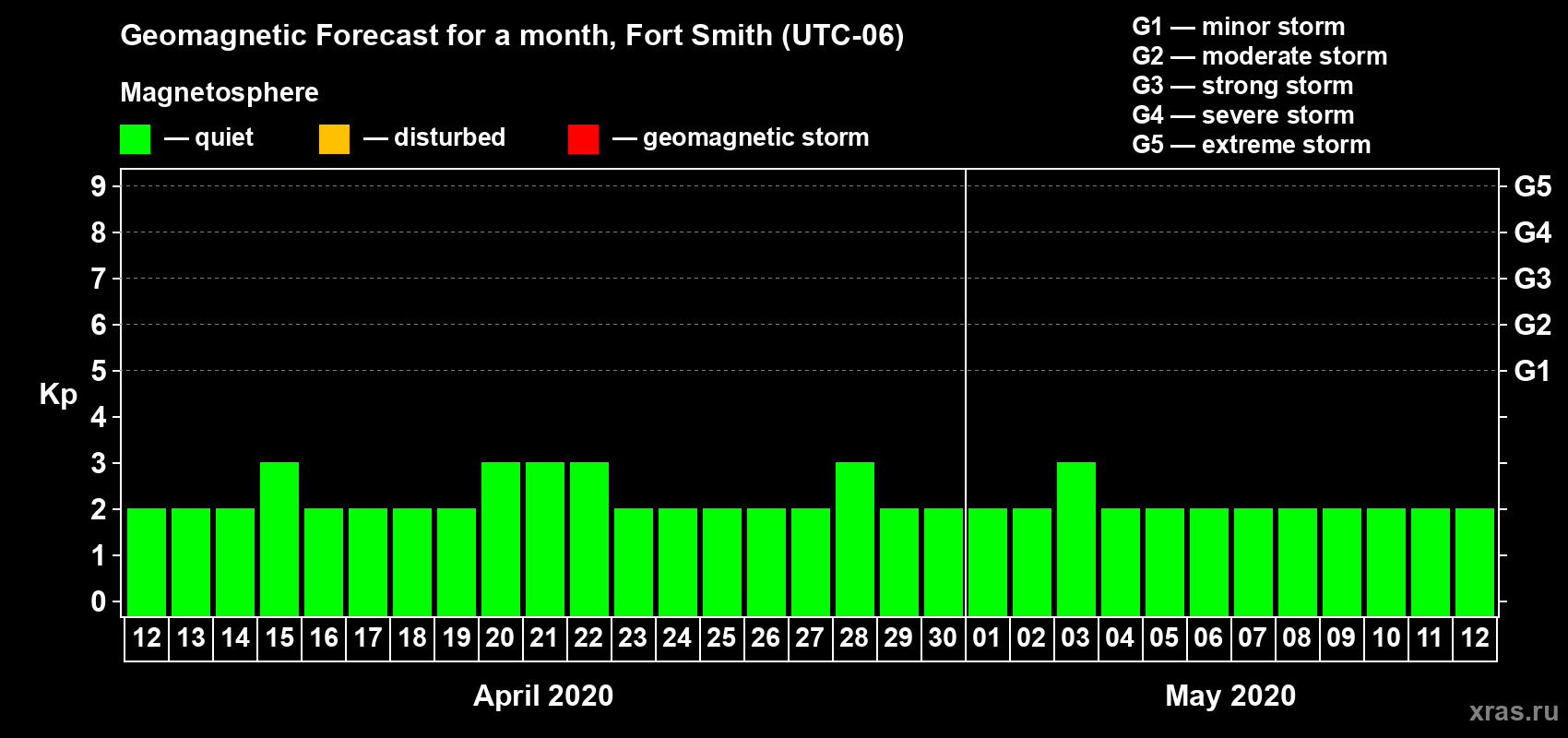This screenshot has height=738, width=1568.
Task: Select the May 03 forecast bar
Action: point(1076,539)
